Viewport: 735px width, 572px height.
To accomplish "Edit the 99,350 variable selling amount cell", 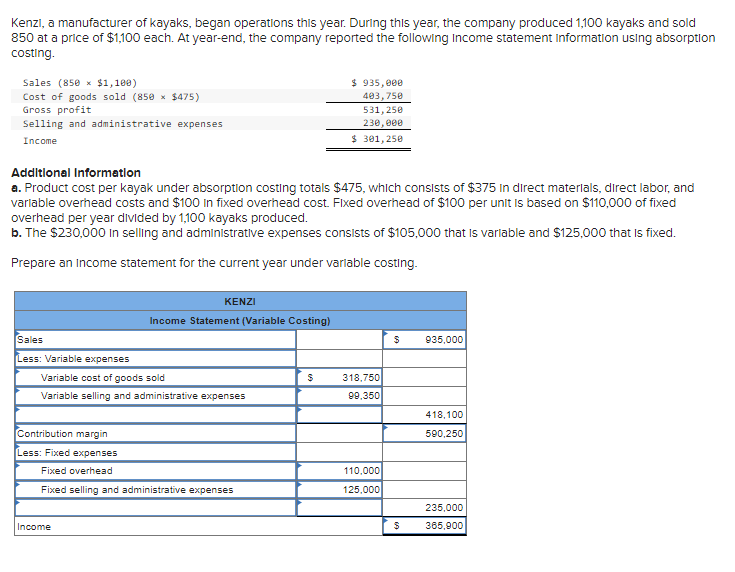I will point(339,396).
